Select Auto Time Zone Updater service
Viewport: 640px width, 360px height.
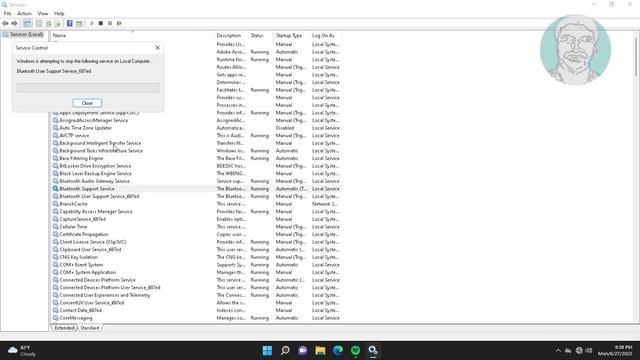(196, 128)
